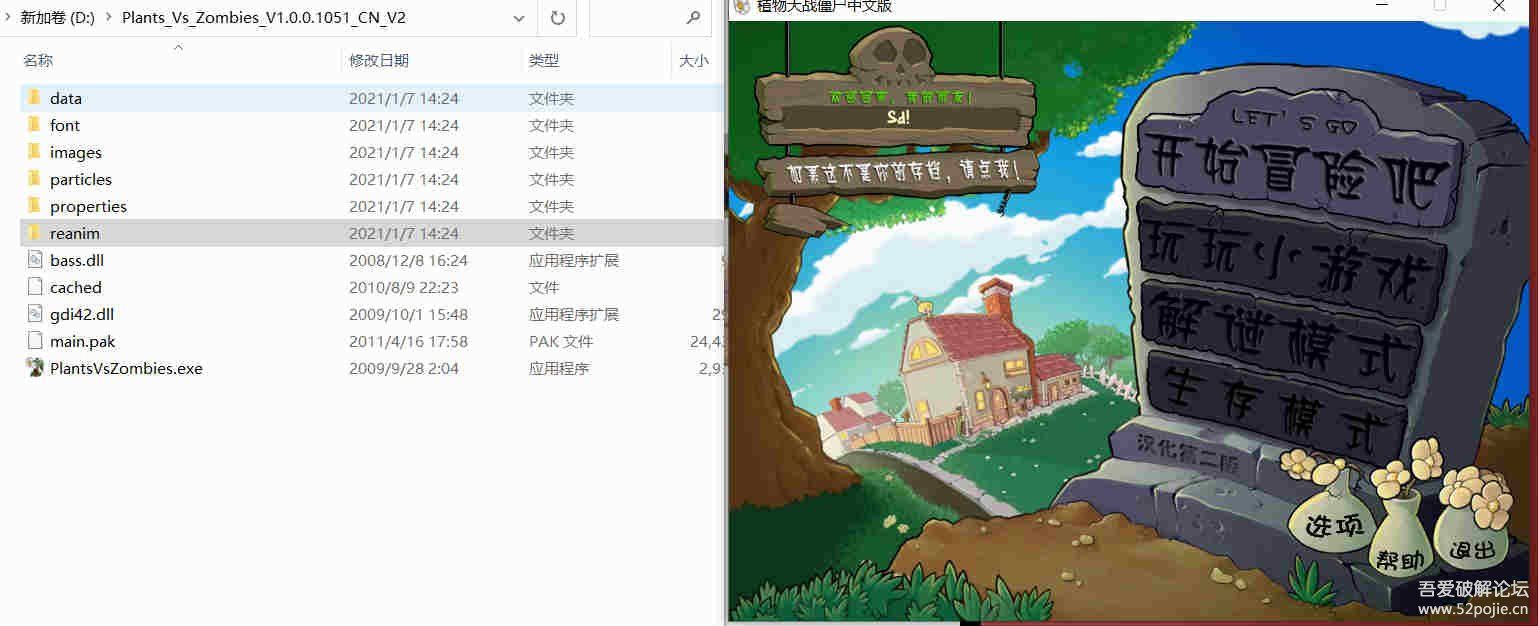Click the PAK 文件 type cell
Viewport: 1538px width, 626px height.
561,341
